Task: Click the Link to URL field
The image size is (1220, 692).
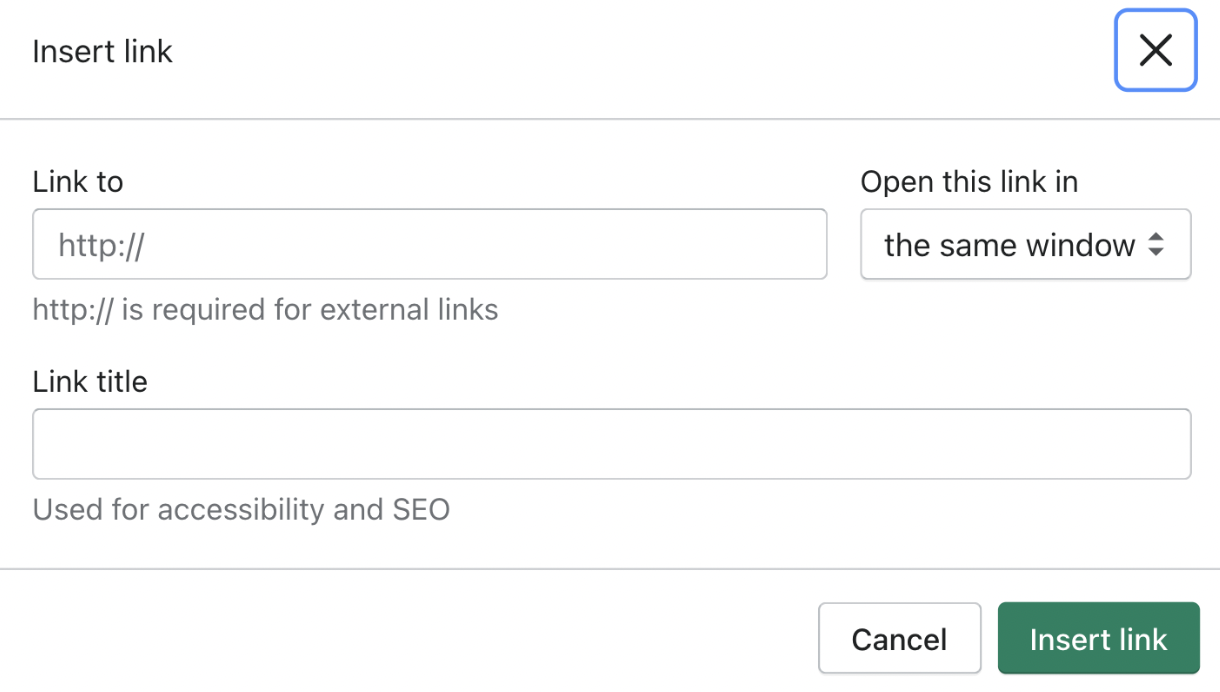Action: (x=429, y=244)
